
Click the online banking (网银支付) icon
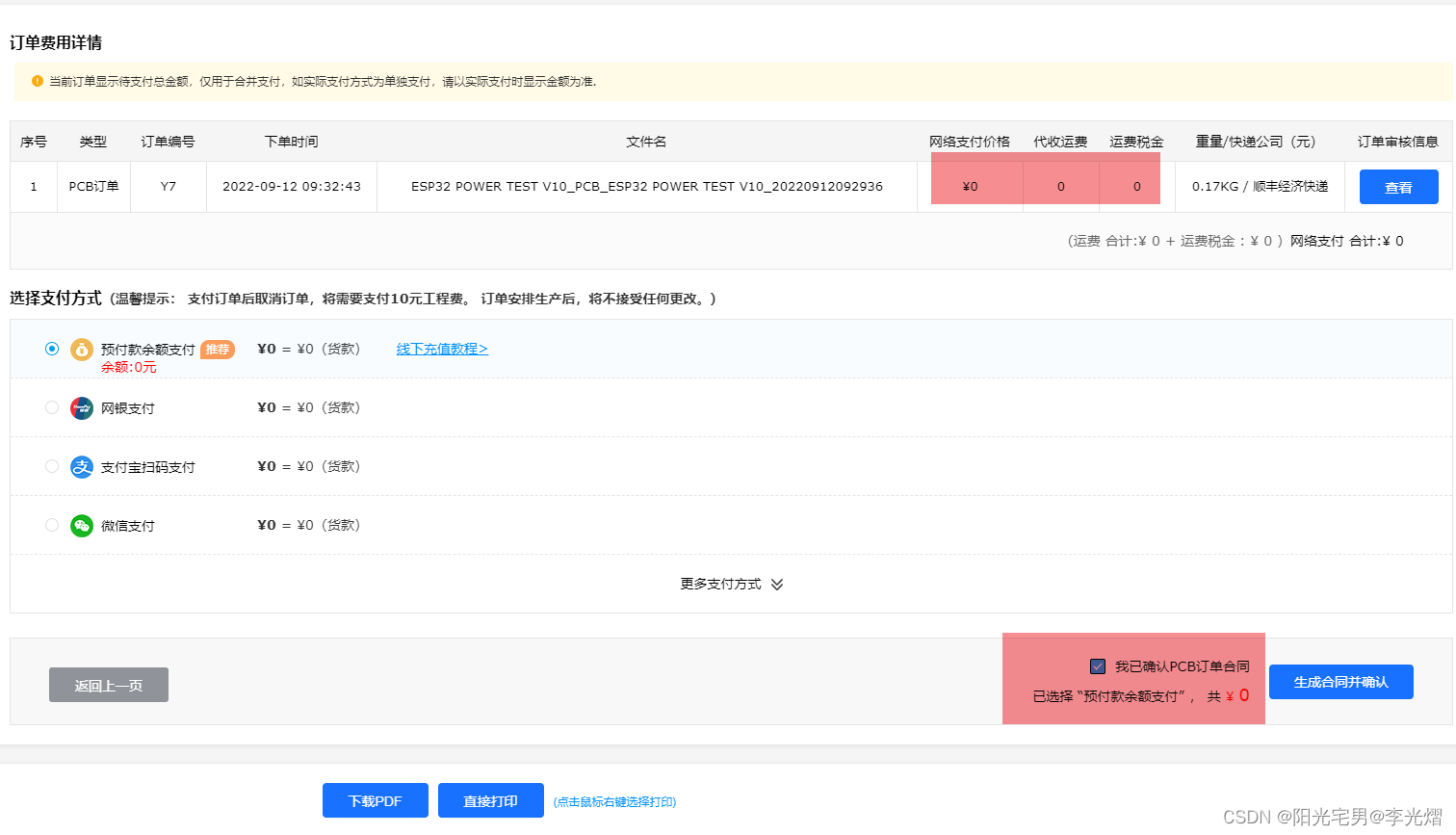(82, 407)
